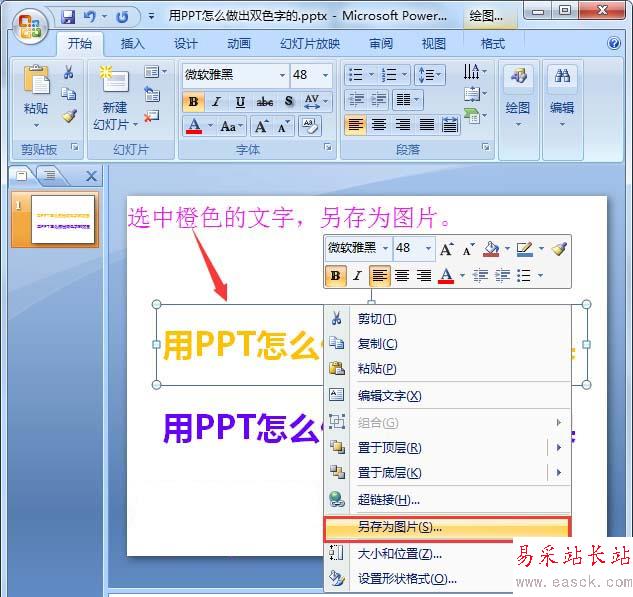
Task: Align text left in ribbon paragraph group
Action: pos(355,124)
